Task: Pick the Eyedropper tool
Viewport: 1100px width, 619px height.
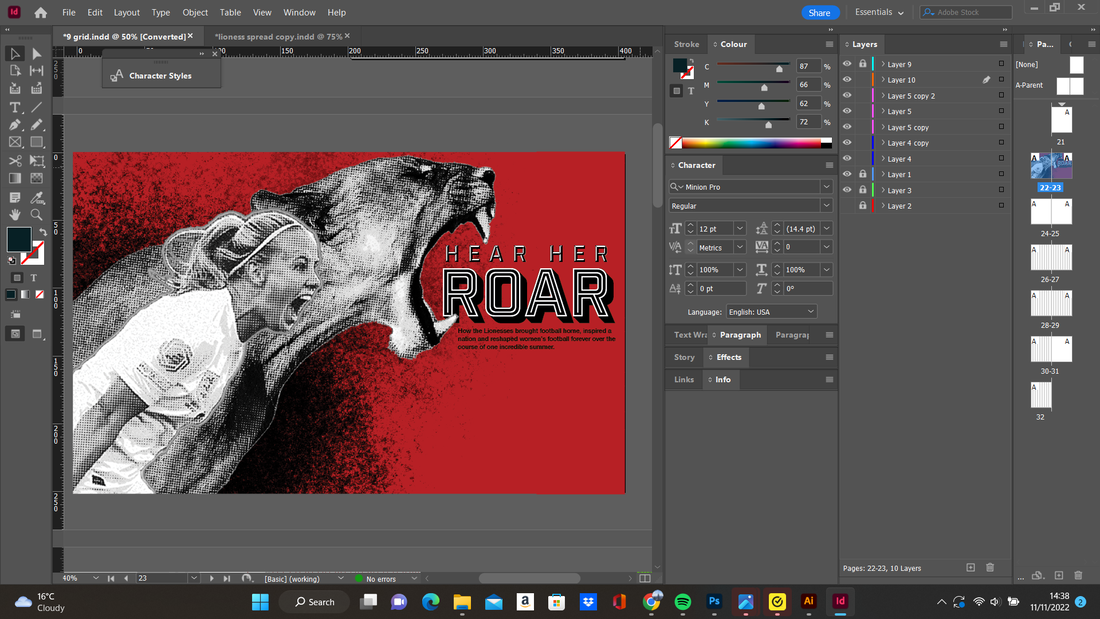Action: 36,197
